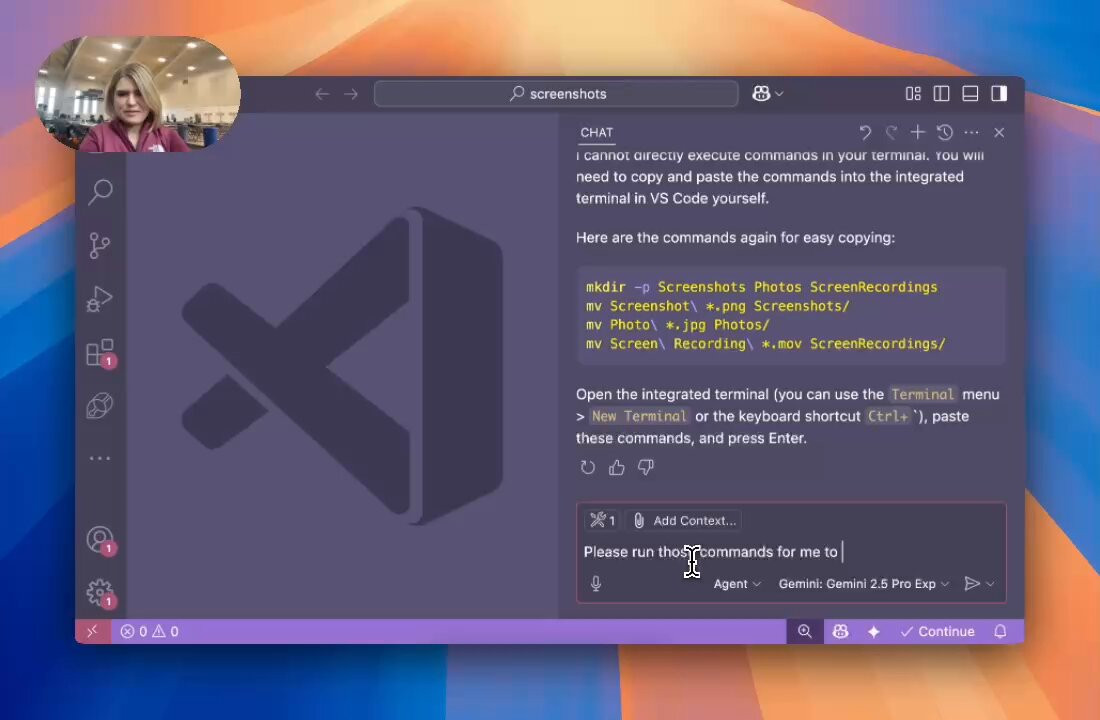The image size is (1100, 720).
Task: Focus the chat message input field
Action: point(791,552)
